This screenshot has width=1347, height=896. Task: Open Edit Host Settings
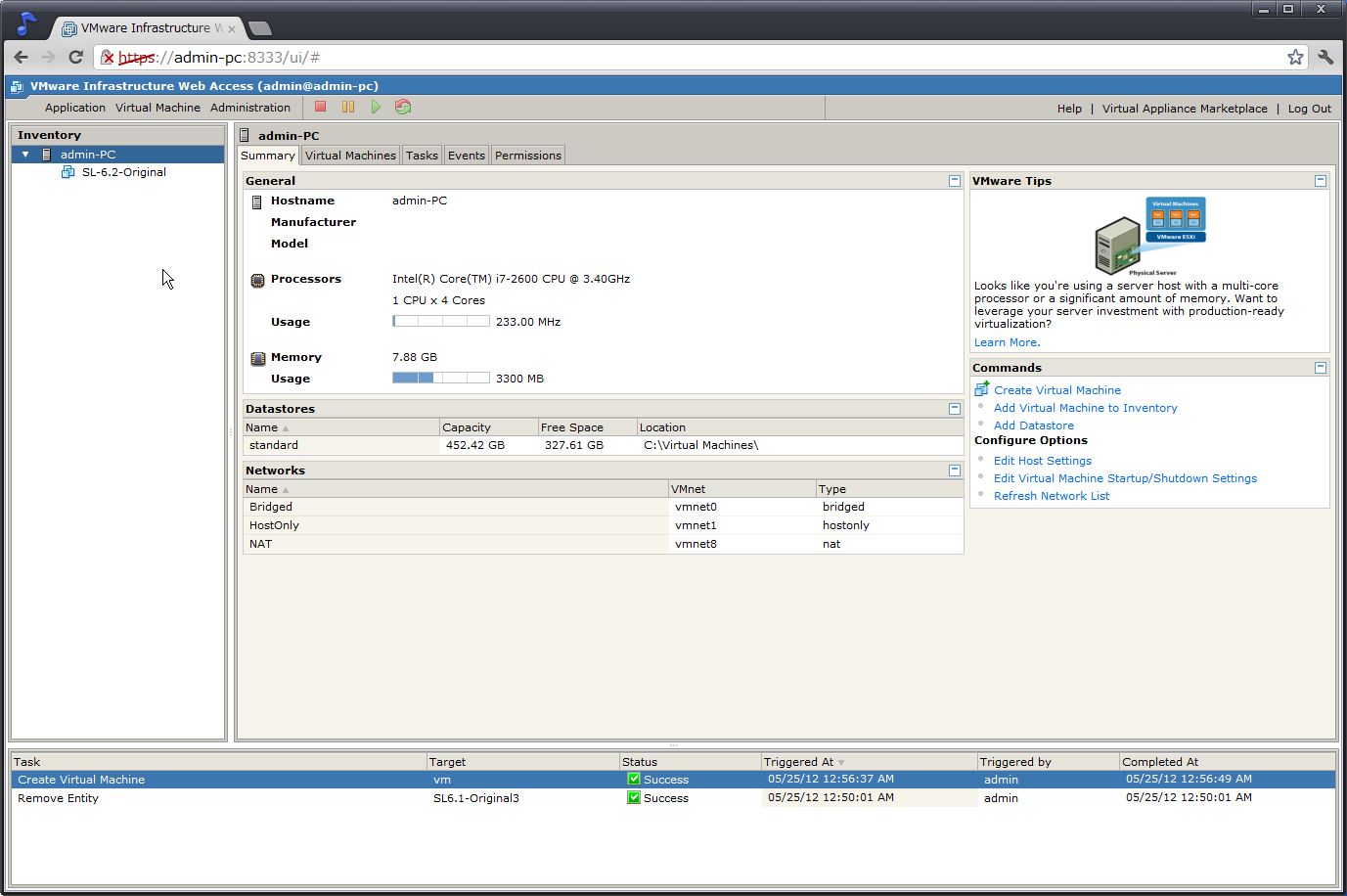tap(1043, 461)
